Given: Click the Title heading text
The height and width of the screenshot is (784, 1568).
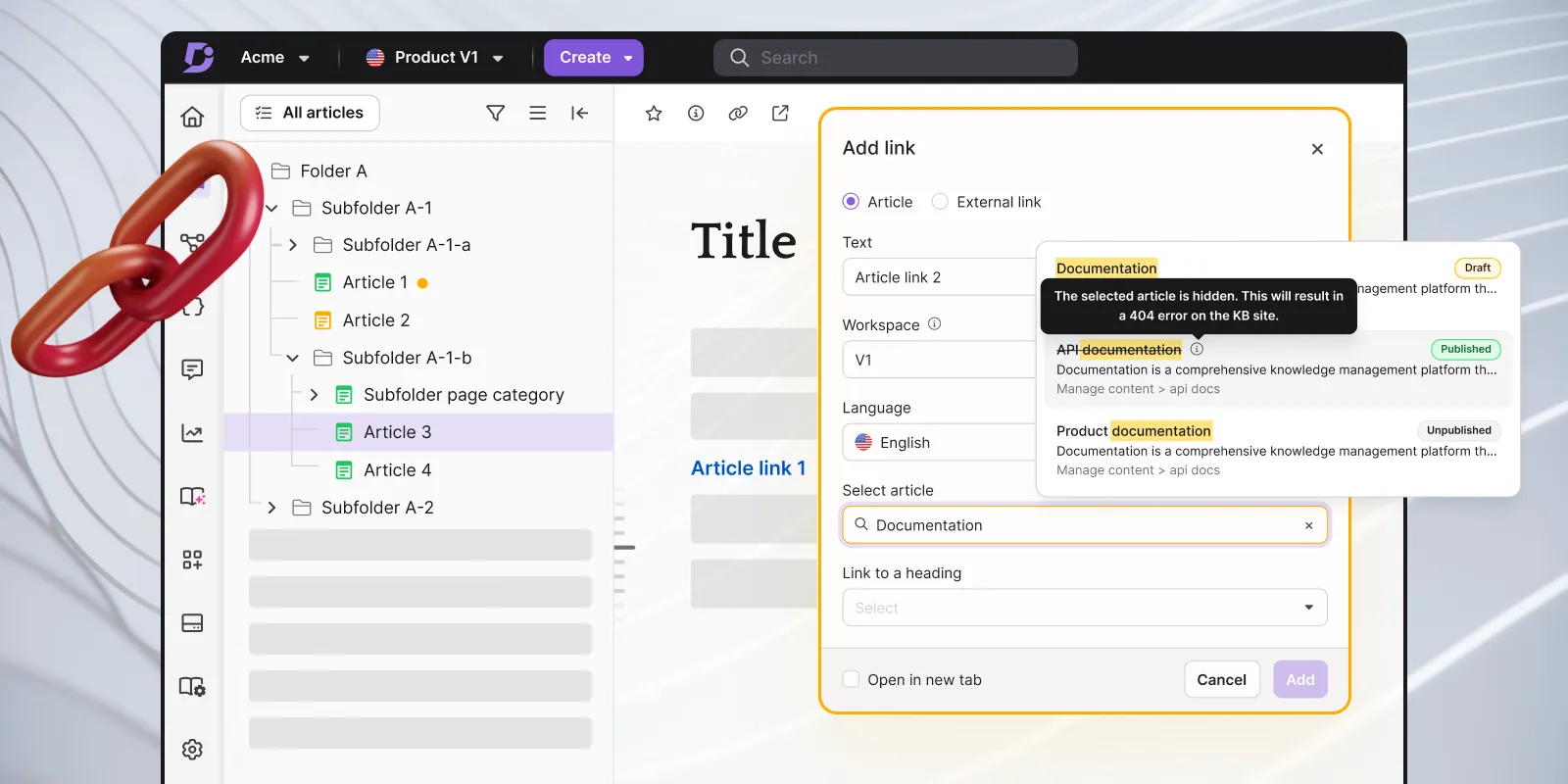Looking at the screenshot, I should pos(744,241).
